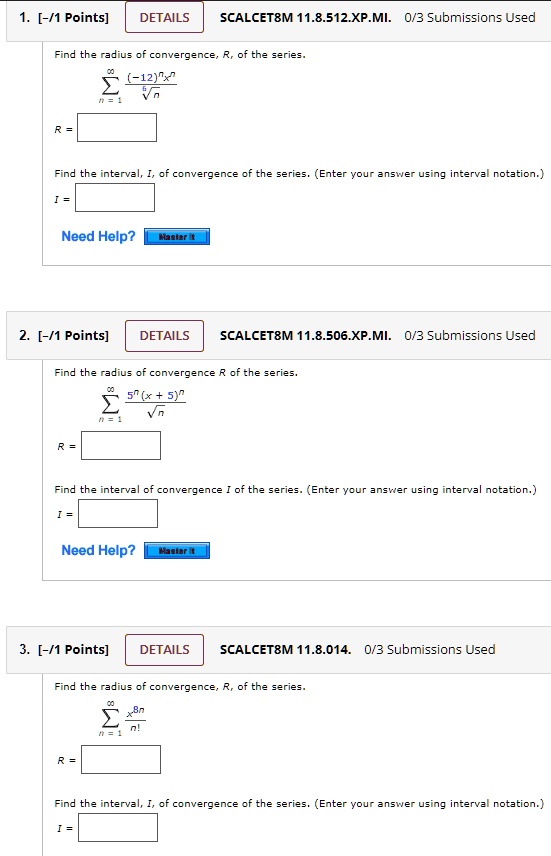The image size is (551, 856).
Task: Select question code SCALCET8M 11.8.512.XP.MI.
Action: pos(306,17)
